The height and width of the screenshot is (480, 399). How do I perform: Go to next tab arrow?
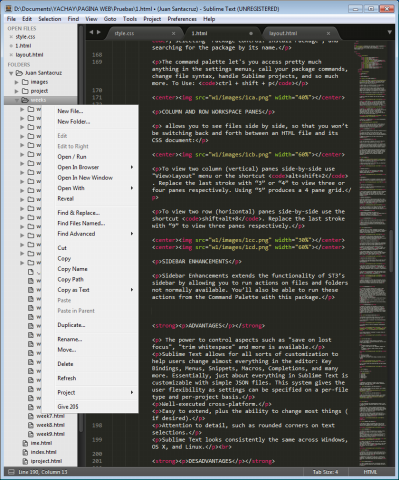point(99,32)
